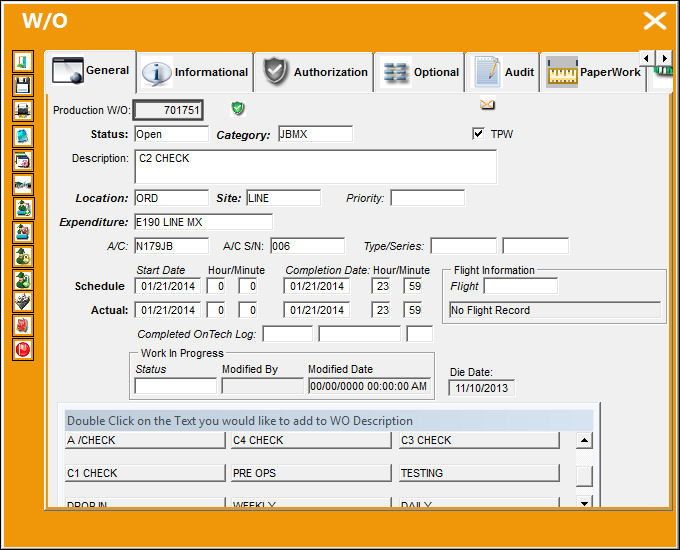680x550 pixels.
Task: Click the description list scrollbar thumb
Action: tap(584, 476)
